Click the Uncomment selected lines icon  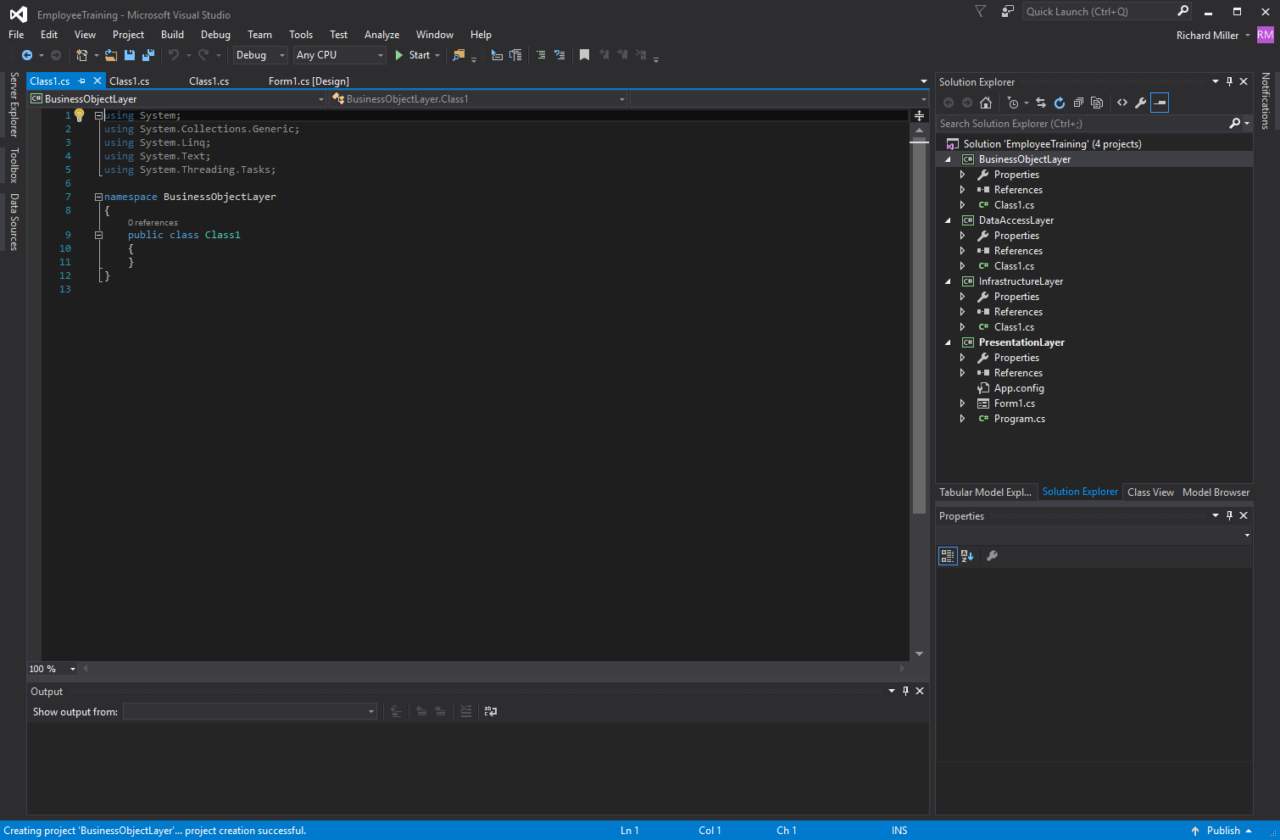pyautogui.click(x=559, y=55)
